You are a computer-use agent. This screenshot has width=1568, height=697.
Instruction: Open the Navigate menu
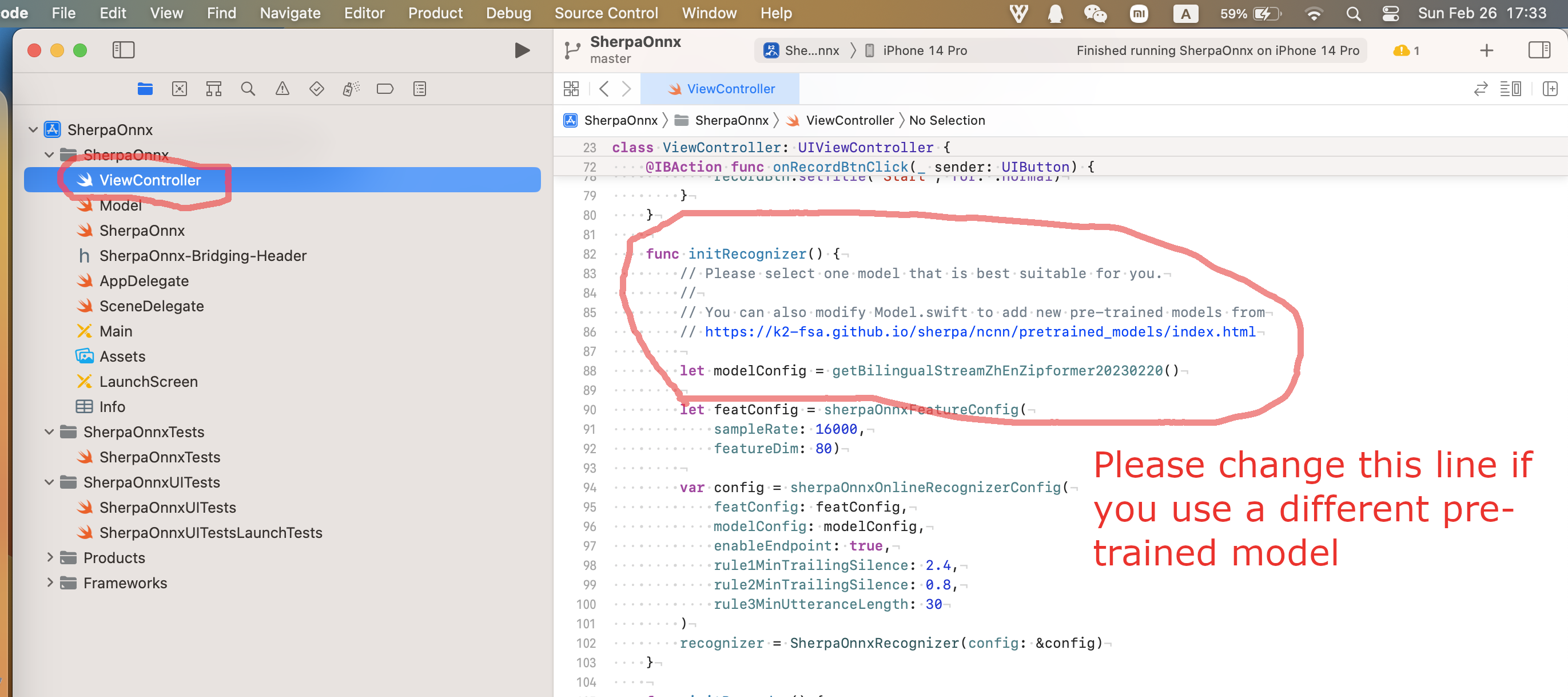coord(290,13)
